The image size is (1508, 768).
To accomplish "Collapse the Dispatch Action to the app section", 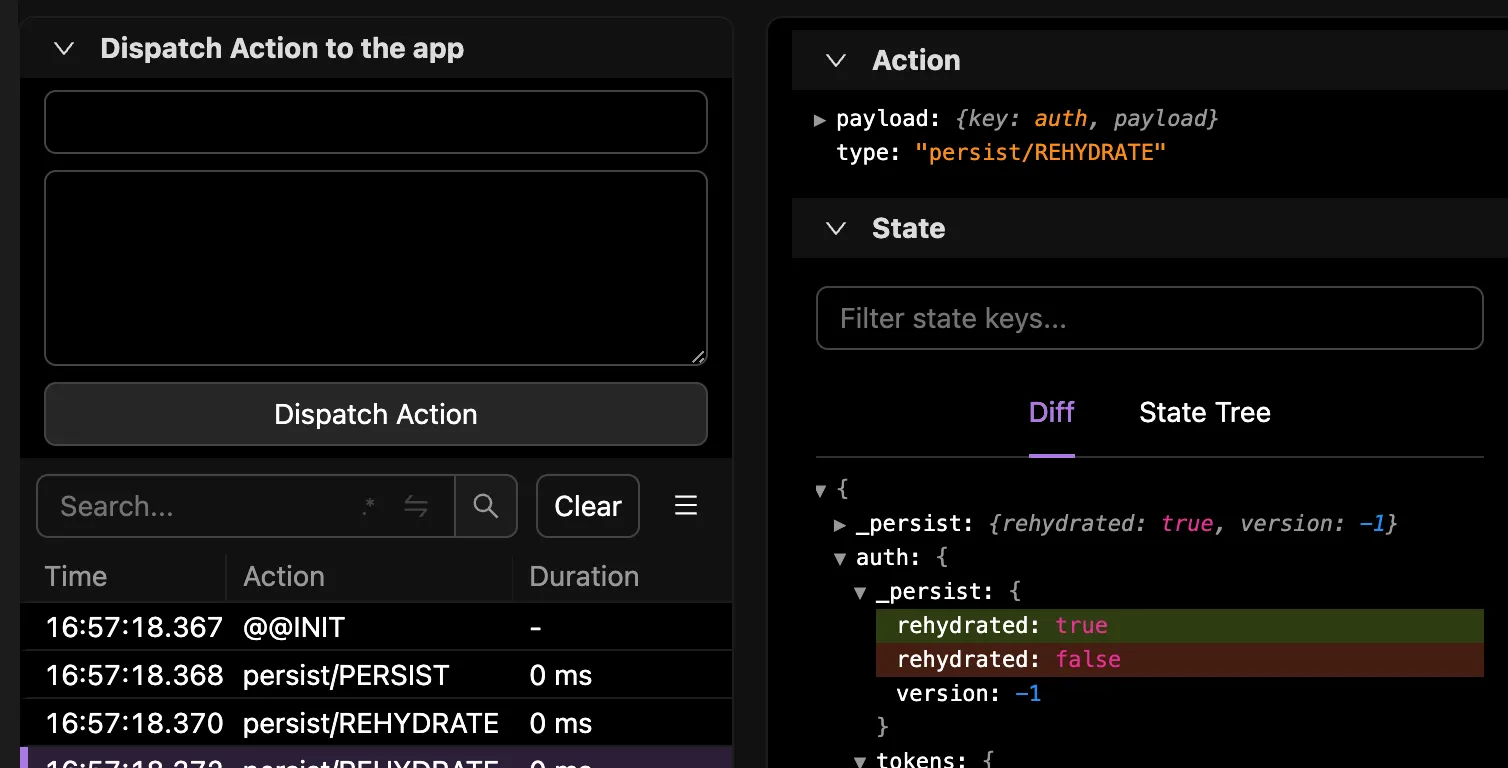I will [64, 48].
